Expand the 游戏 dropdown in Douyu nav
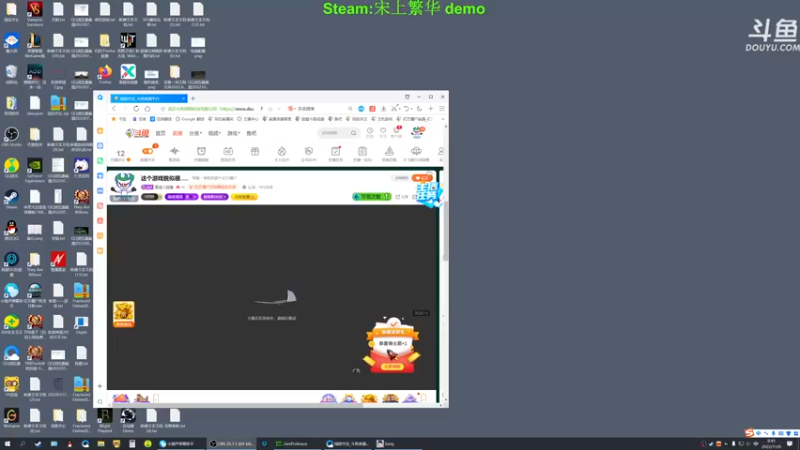Viewport: 800px width, 450px height. (x=234, y=133)
